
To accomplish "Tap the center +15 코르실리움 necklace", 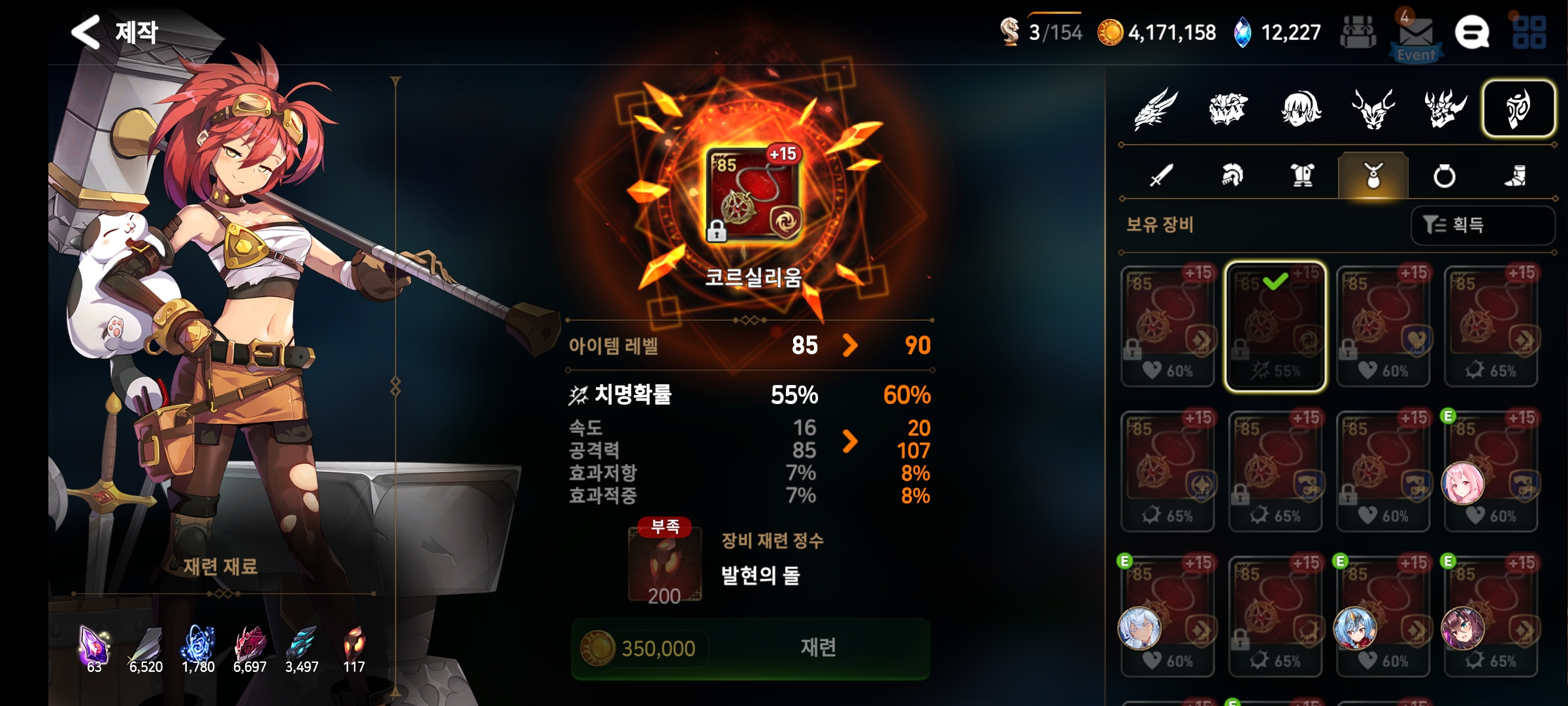I will (x=755, y=194).
